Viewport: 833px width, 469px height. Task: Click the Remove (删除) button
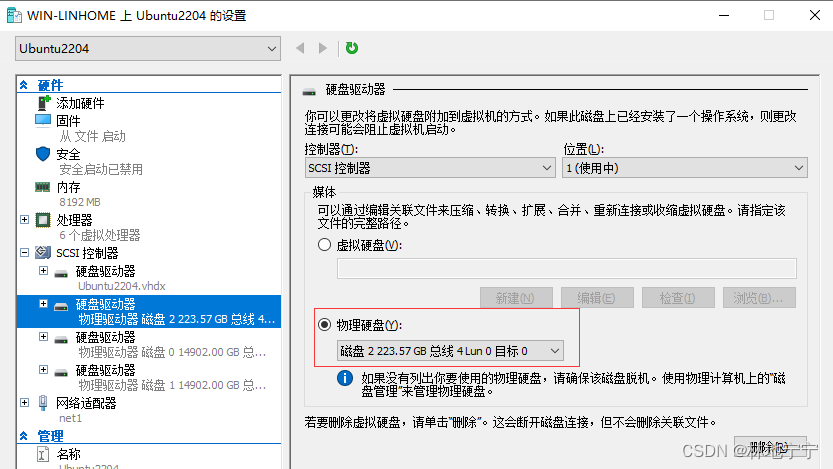(770, 447)
